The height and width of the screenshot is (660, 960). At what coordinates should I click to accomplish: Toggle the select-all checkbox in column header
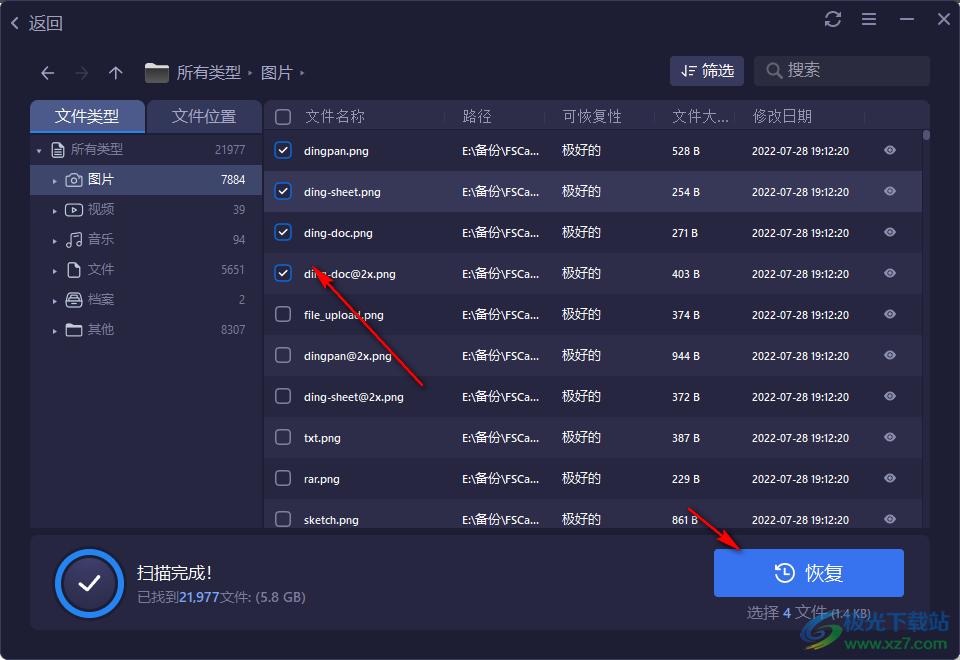(x=282, y=115)
